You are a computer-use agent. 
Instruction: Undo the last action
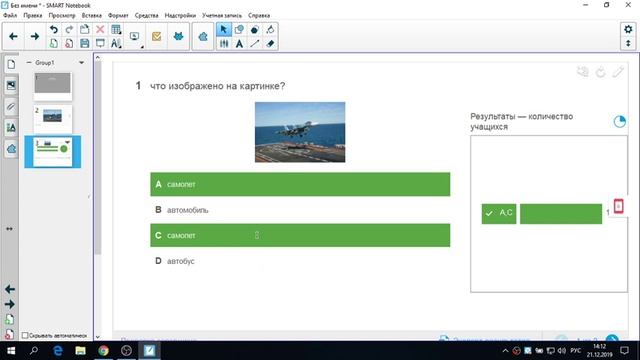click(x=53, y=30)
